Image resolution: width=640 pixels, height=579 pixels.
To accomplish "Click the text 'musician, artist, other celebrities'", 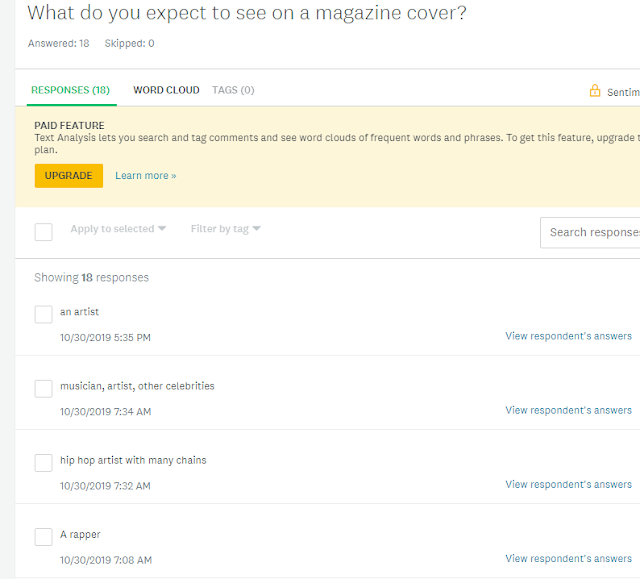I will pyautogui.click(x=137, y=386).
